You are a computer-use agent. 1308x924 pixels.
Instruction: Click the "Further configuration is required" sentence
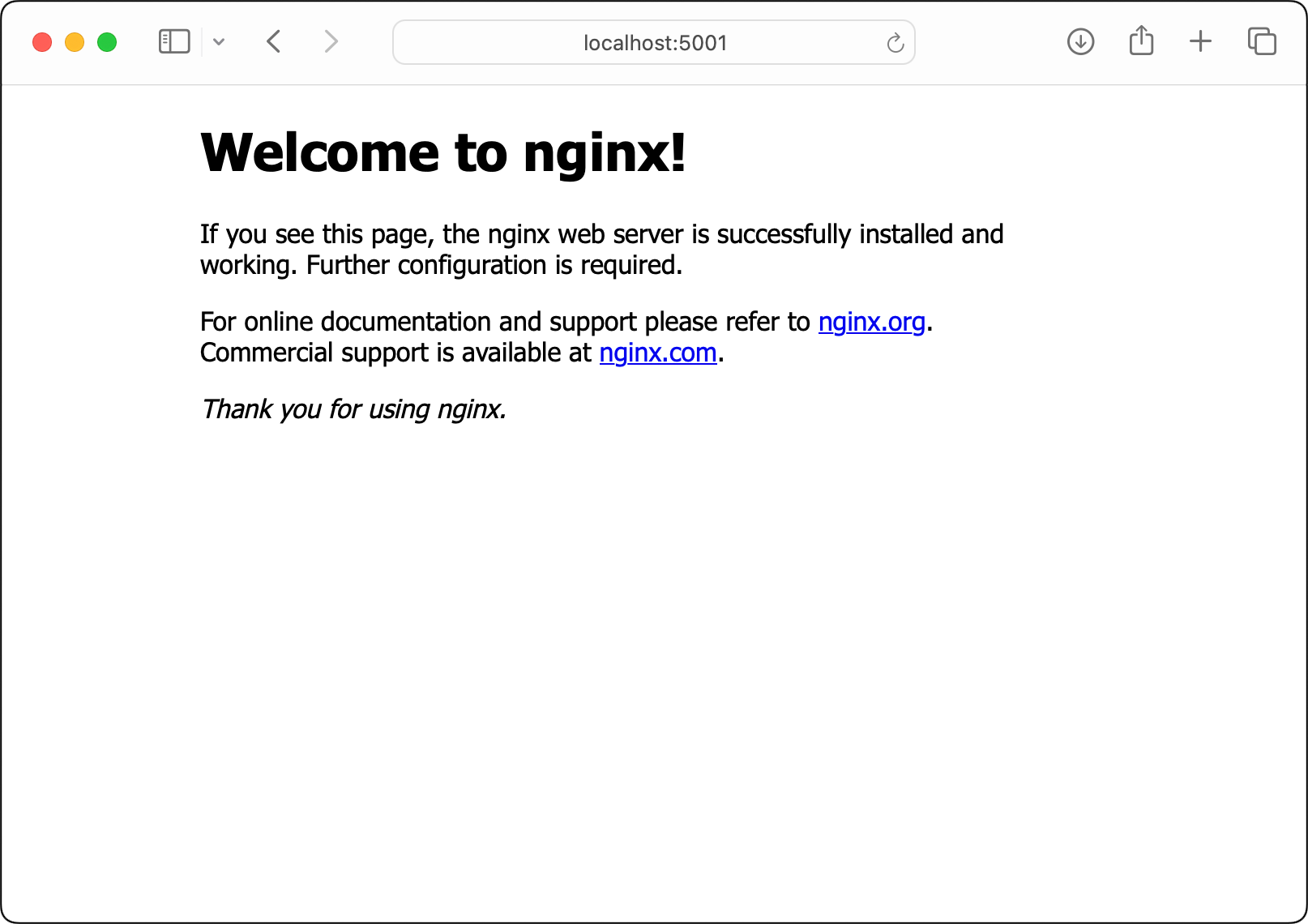(494, 266)
